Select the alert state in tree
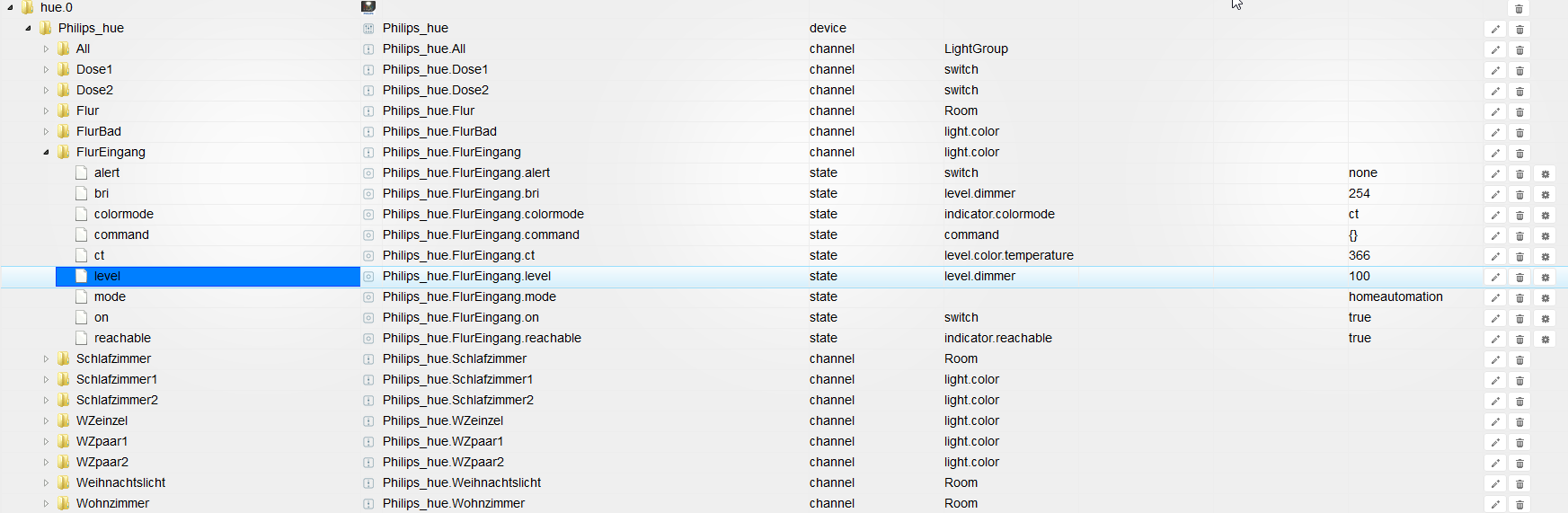The height and width of the screenshot is (513, 1568). point(107,172)
